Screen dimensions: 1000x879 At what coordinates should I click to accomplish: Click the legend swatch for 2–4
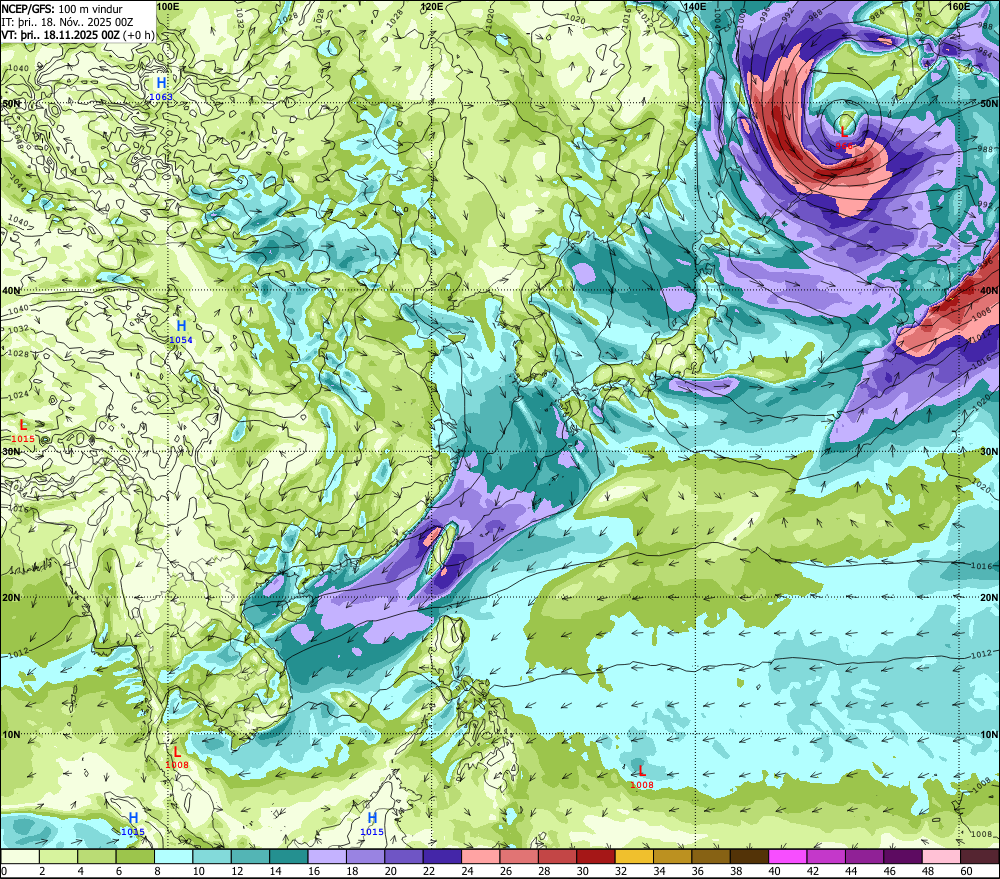coord(59,856)
